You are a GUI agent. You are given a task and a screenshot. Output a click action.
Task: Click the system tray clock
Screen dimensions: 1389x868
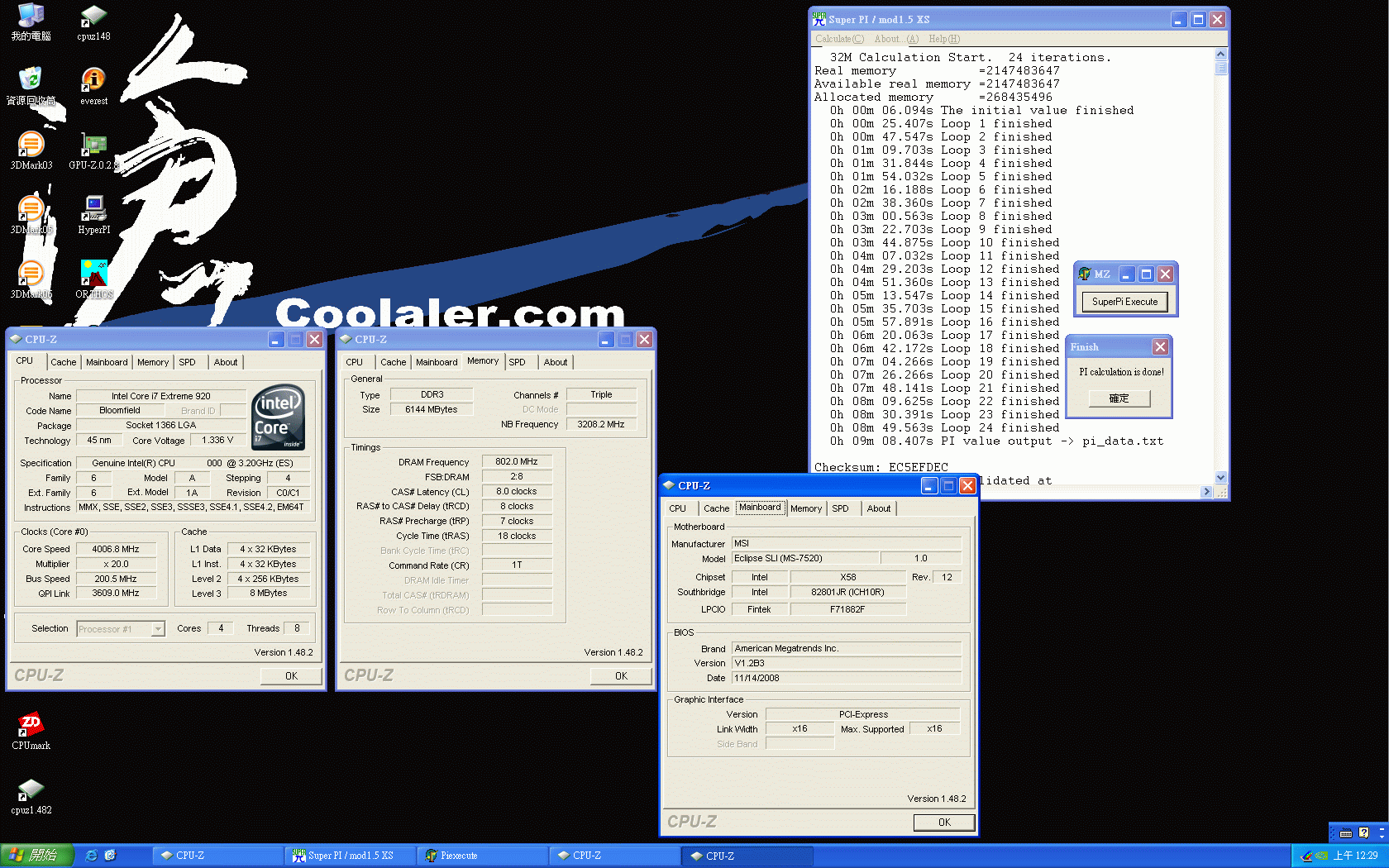(x=1355, y=856)
